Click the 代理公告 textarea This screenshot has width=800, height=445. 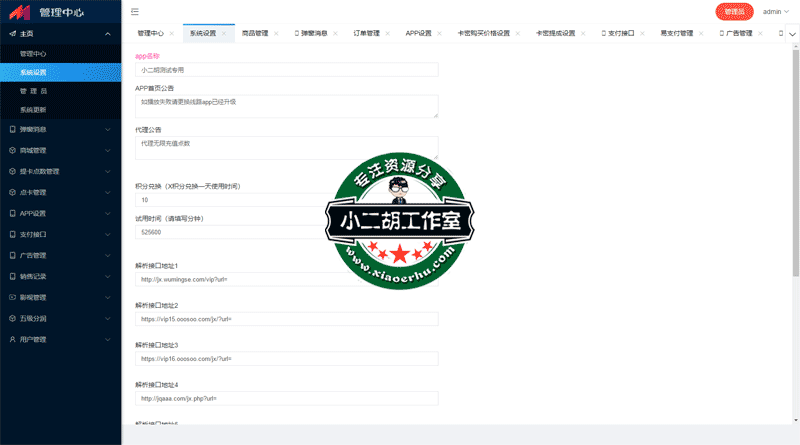pyautogui.click(x=287, y=148)
